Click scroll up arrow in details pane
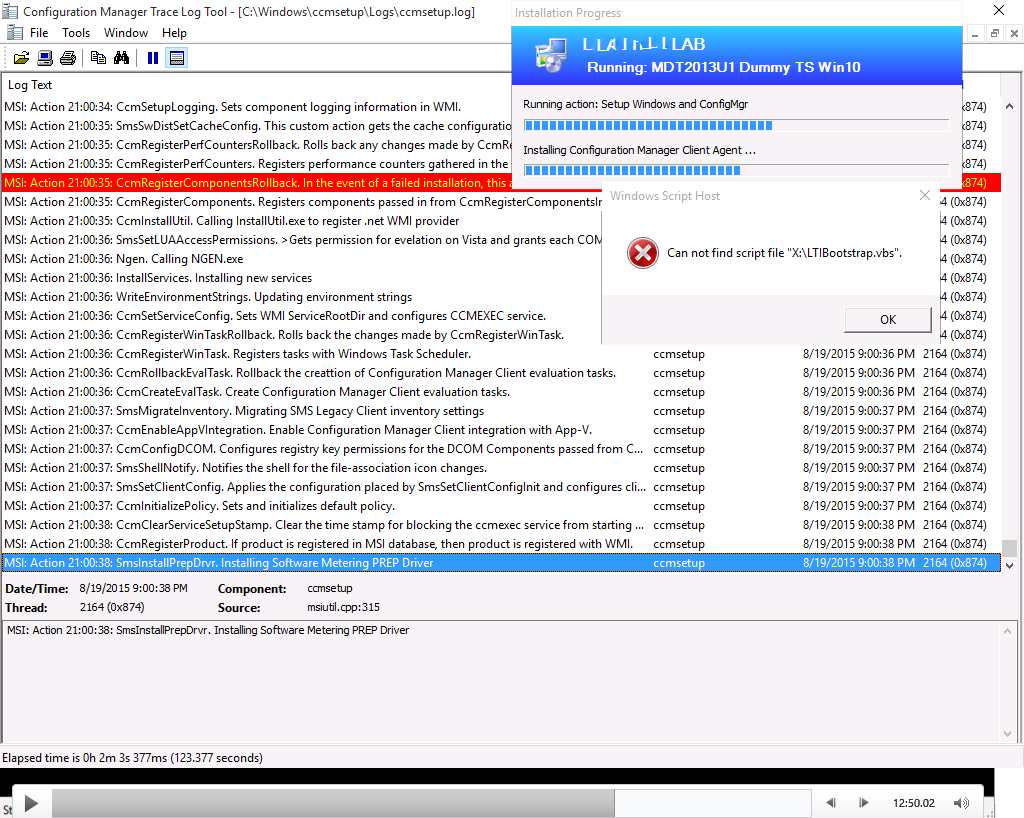This screenshot has height=818, width=1024. [x=1007, y=631]
